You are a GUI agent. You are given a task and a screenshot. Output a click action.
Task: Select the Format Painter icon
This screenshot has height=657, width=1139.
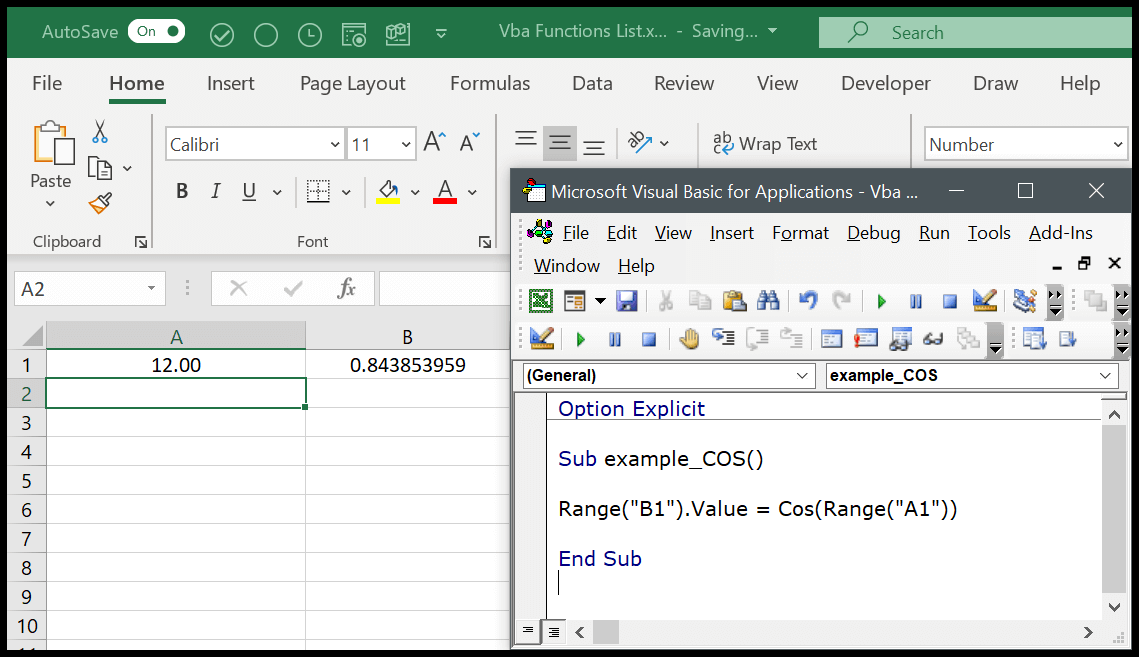pos(100,203)
